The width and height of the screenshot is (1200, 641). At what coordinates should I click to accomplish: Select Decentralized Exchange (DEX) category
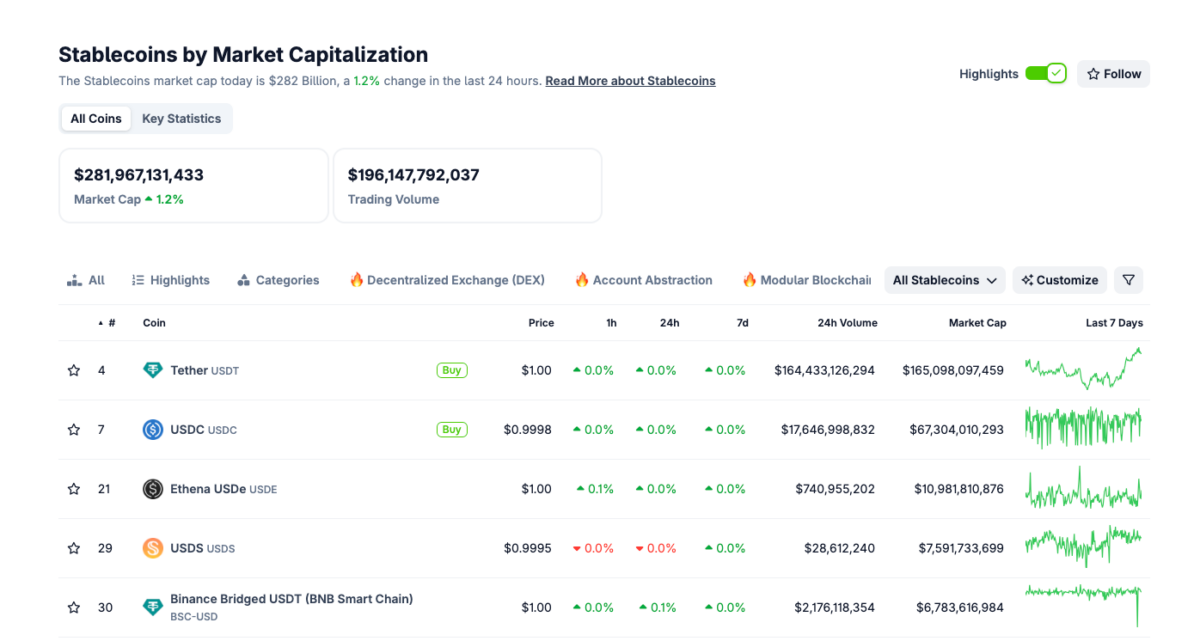coord(447,280)
